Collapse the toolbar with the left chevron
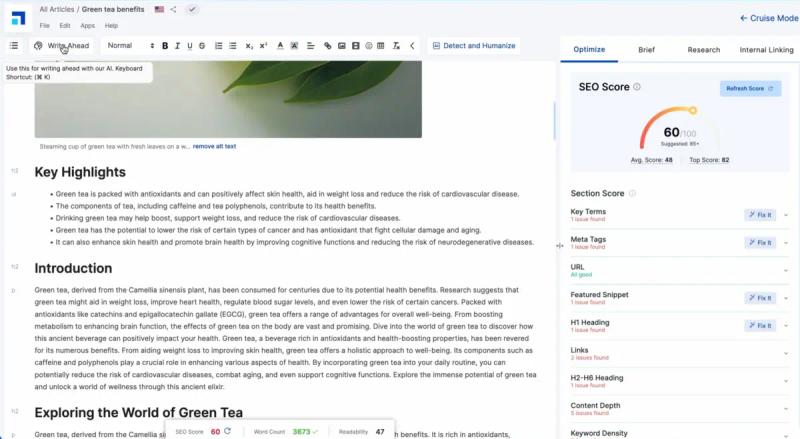 point(412,45)
